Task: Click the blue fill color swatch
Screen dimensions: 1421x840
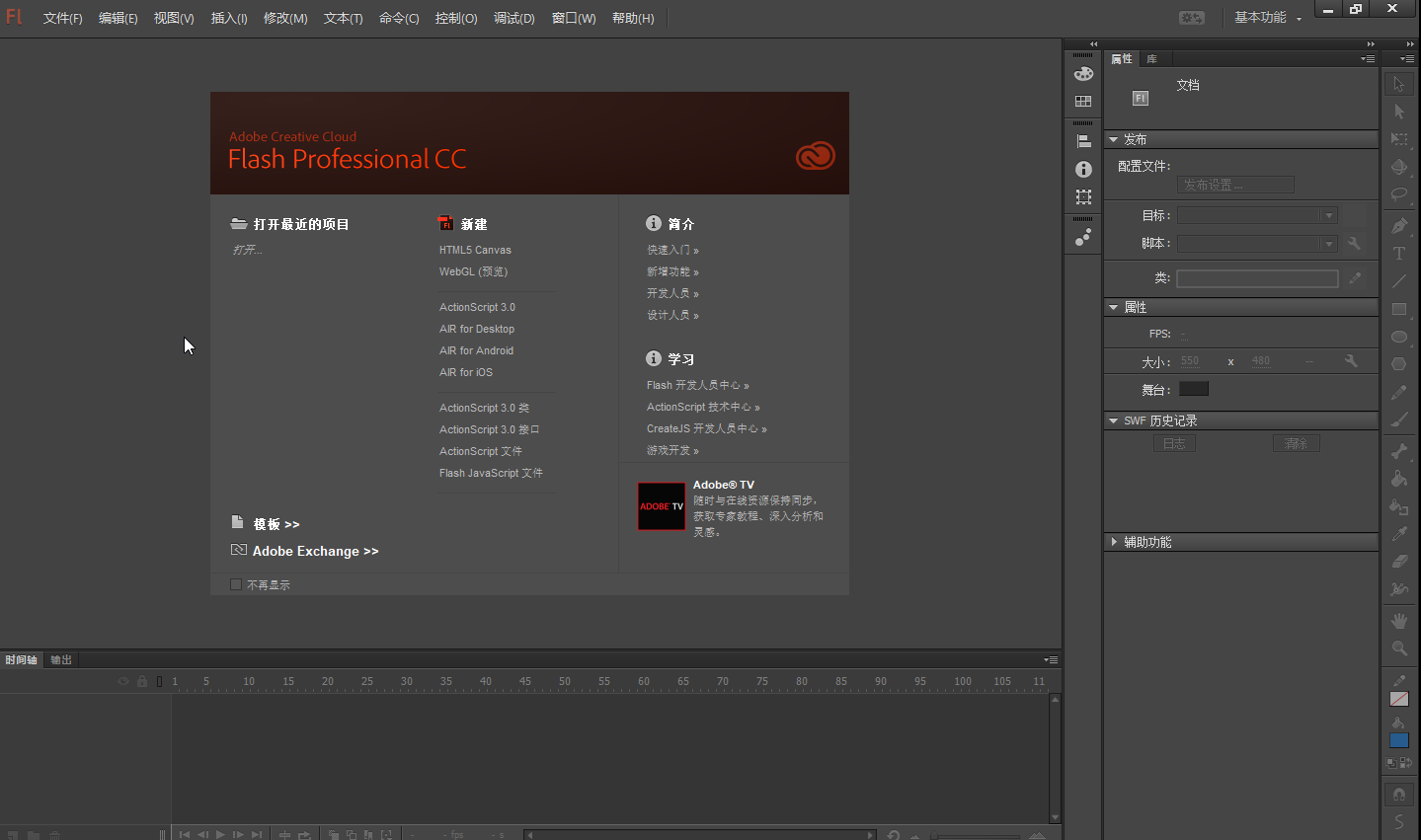Action: (x=1399, y=740)
